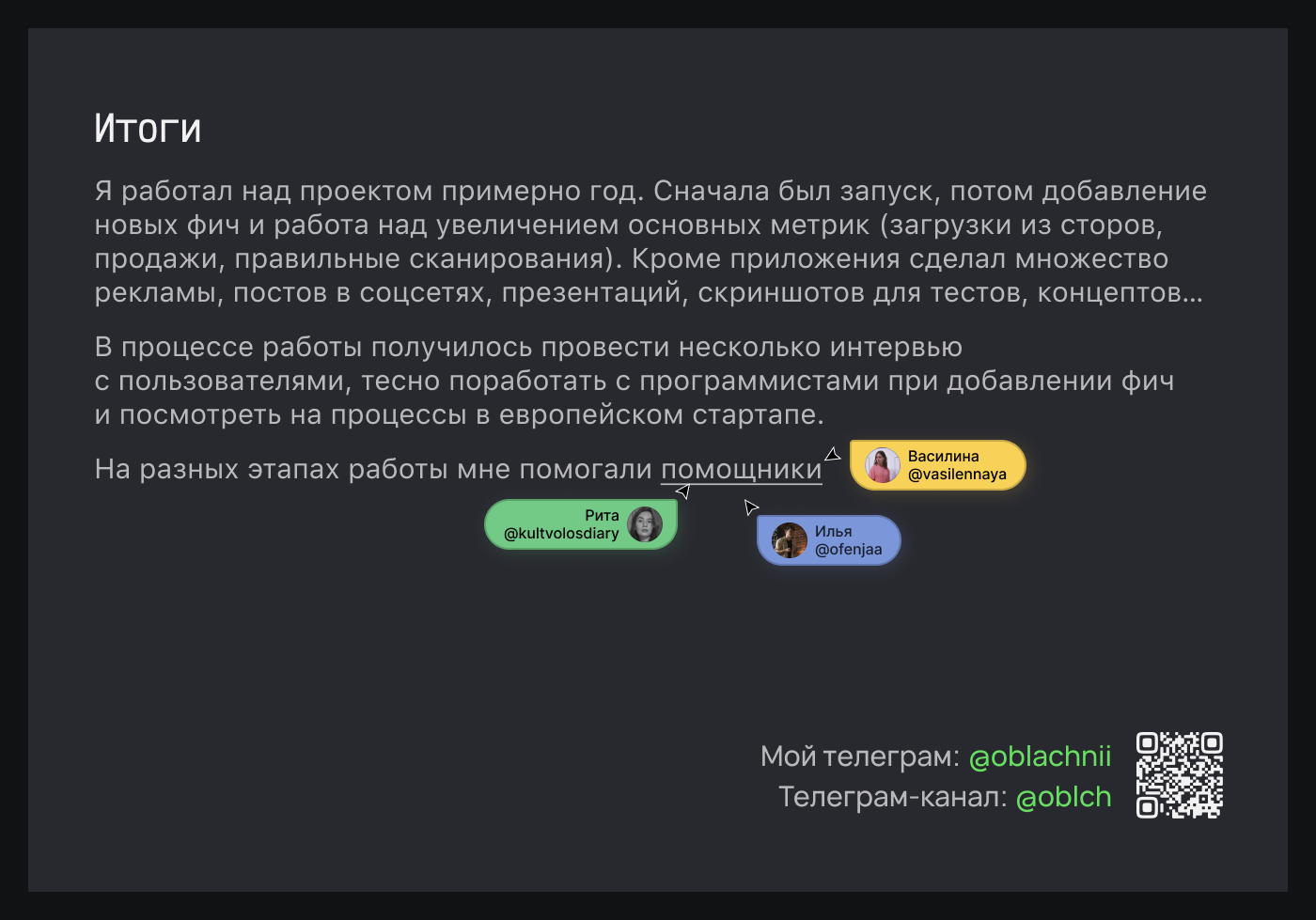This screenshot has height=920, width=1316.
Task: Click the cursor arrow above the blue Илья tag
Action: click(751, 507)
